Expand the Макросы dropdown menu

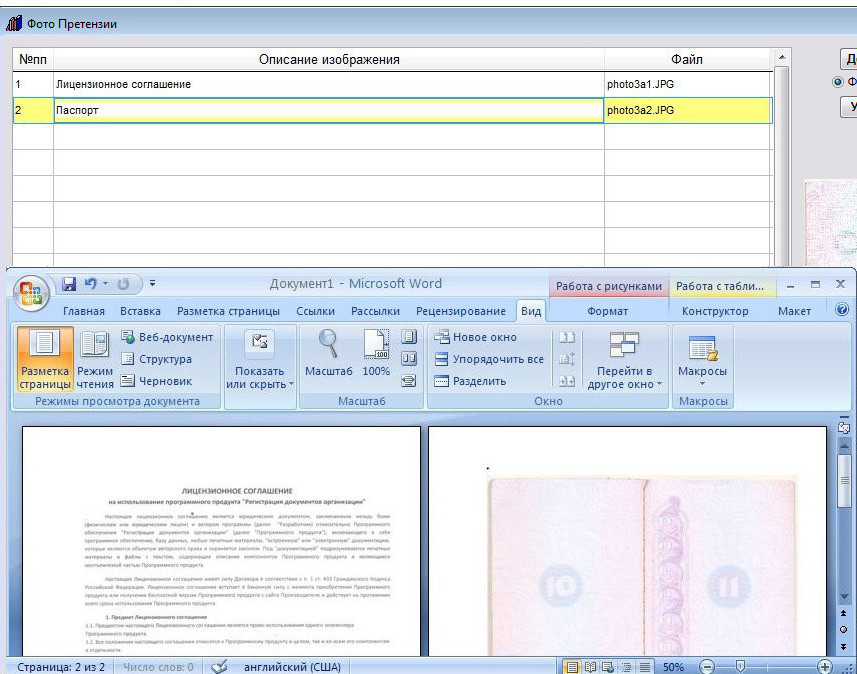(x=703, y=360)
